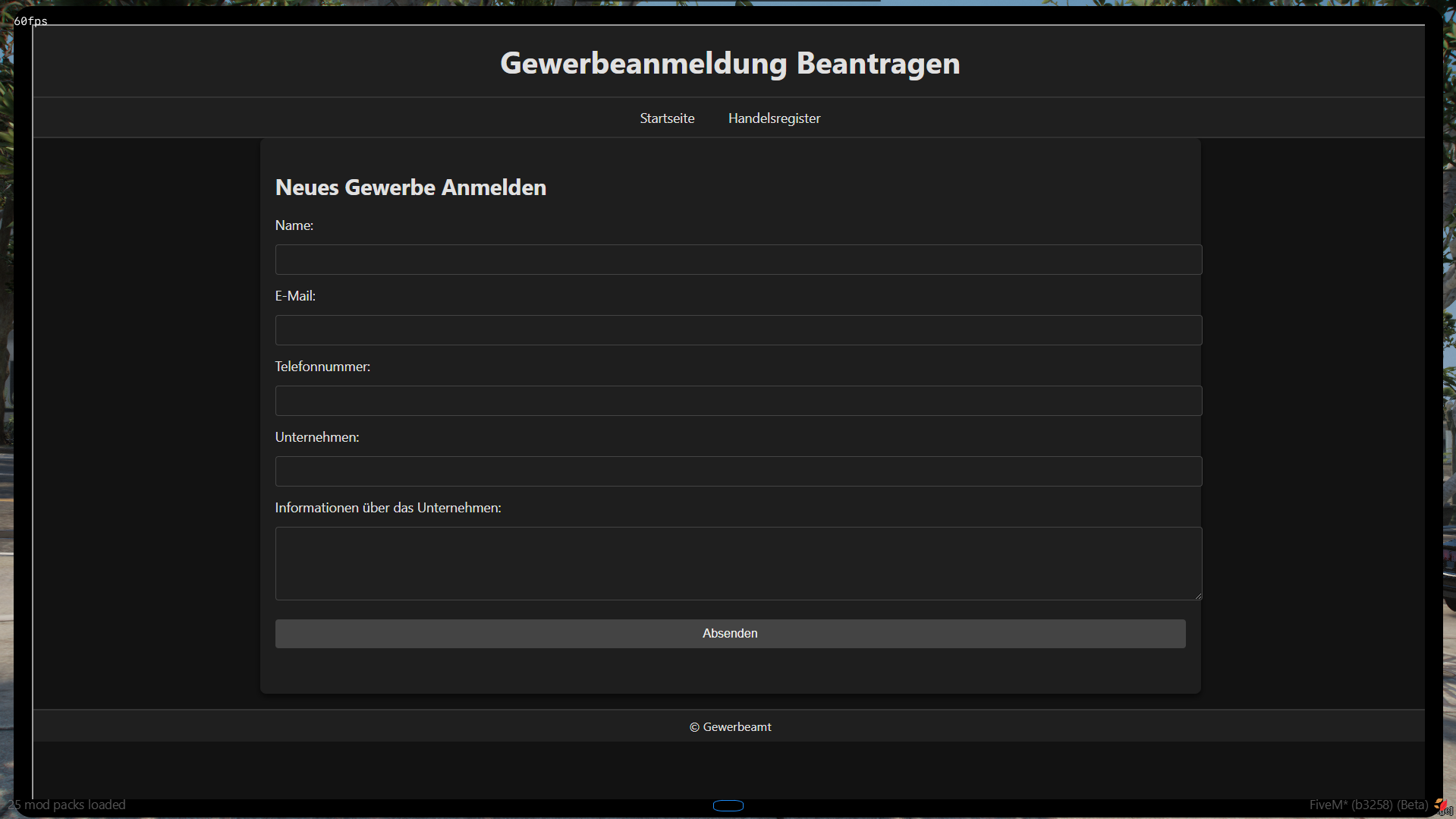Image resolution: width=1456 pixels, height=819 pixels.
Task: Submit the form with Absenden
Action: pyautogui.click(x=730, y=634)
